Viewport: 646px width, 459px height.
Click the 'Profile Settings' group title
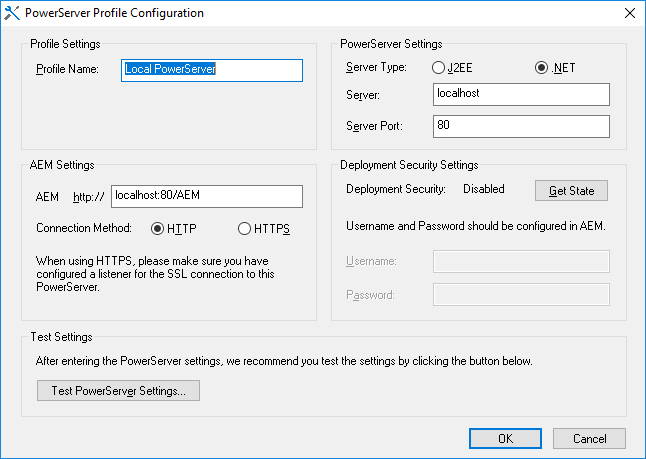(x=65, y=44)
